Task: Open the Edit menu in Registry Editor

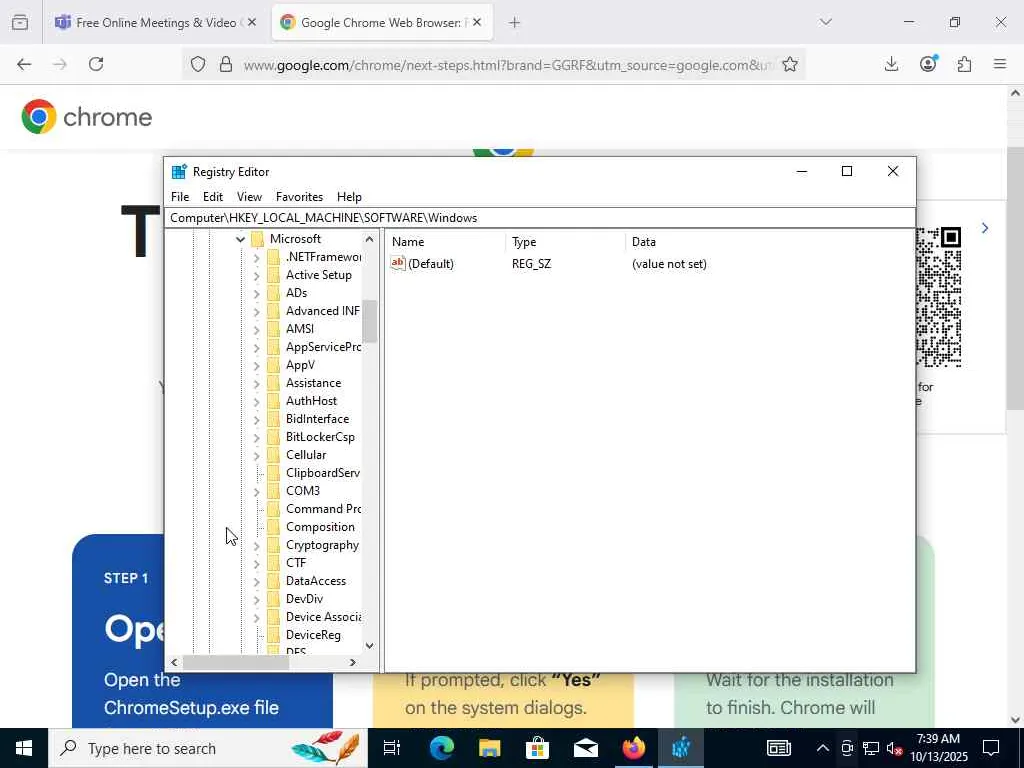Action: coord(213,197)
